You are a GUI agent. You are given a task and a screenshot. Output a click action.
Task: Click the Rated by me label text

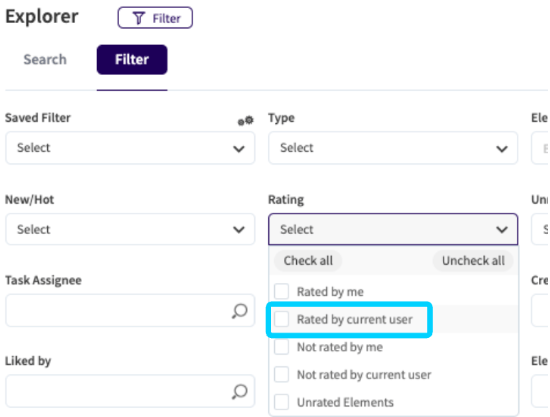coord(330,291)
